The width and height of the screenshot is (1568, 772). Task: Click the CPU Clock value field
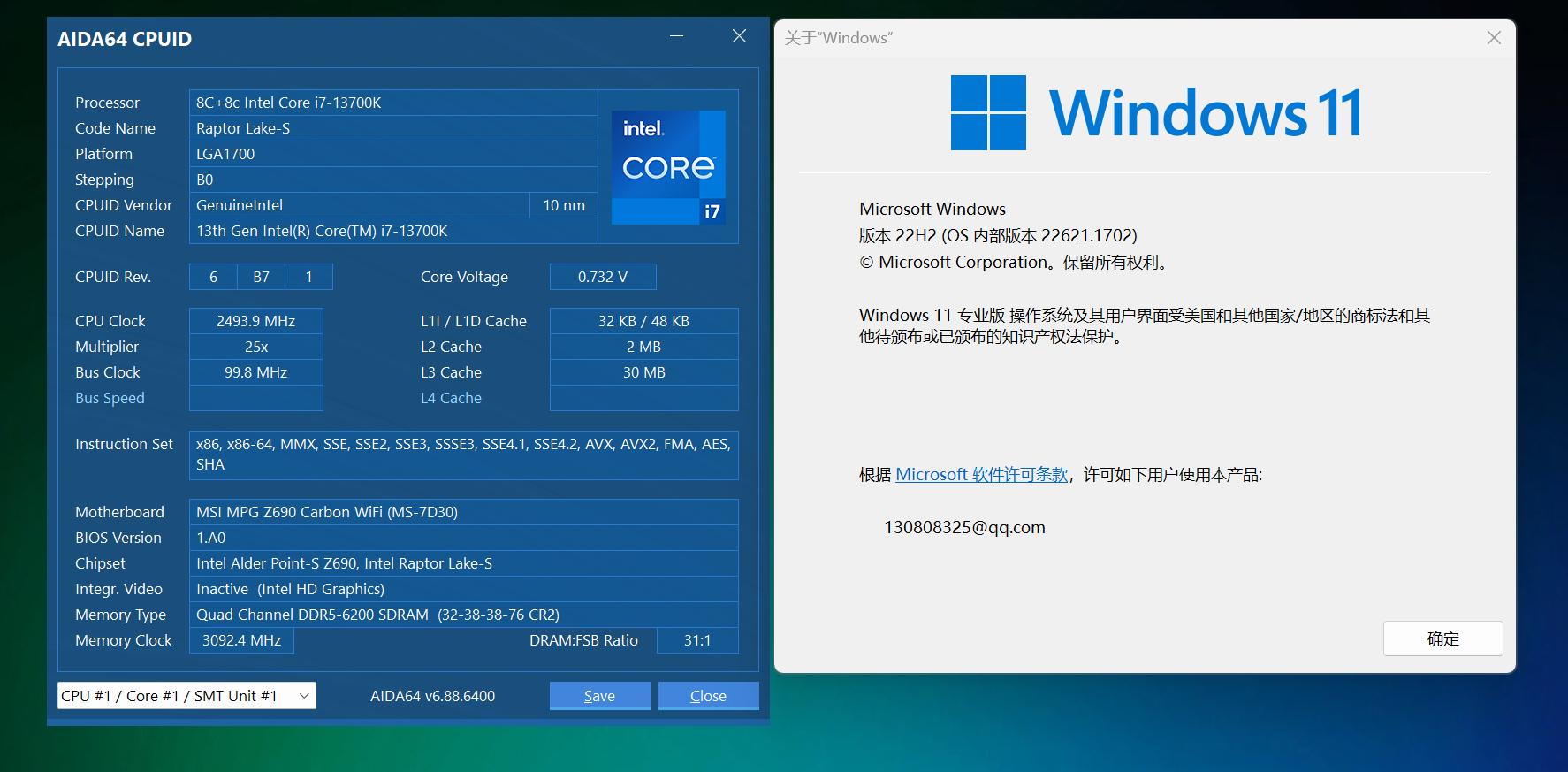pyautogui.click(x=255, y=321)
